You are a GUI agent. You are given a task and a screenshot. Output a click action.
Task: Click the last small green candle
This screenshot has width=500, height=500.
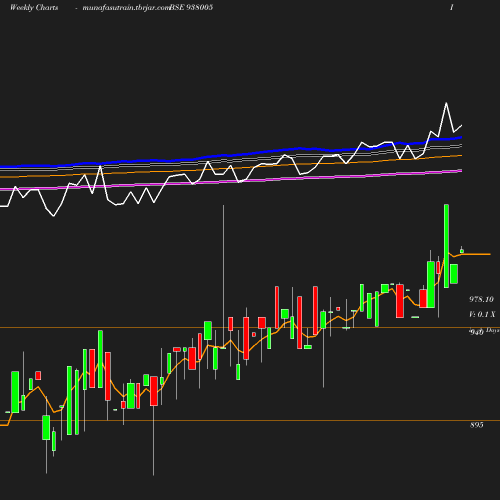click(x=462, y=251)
